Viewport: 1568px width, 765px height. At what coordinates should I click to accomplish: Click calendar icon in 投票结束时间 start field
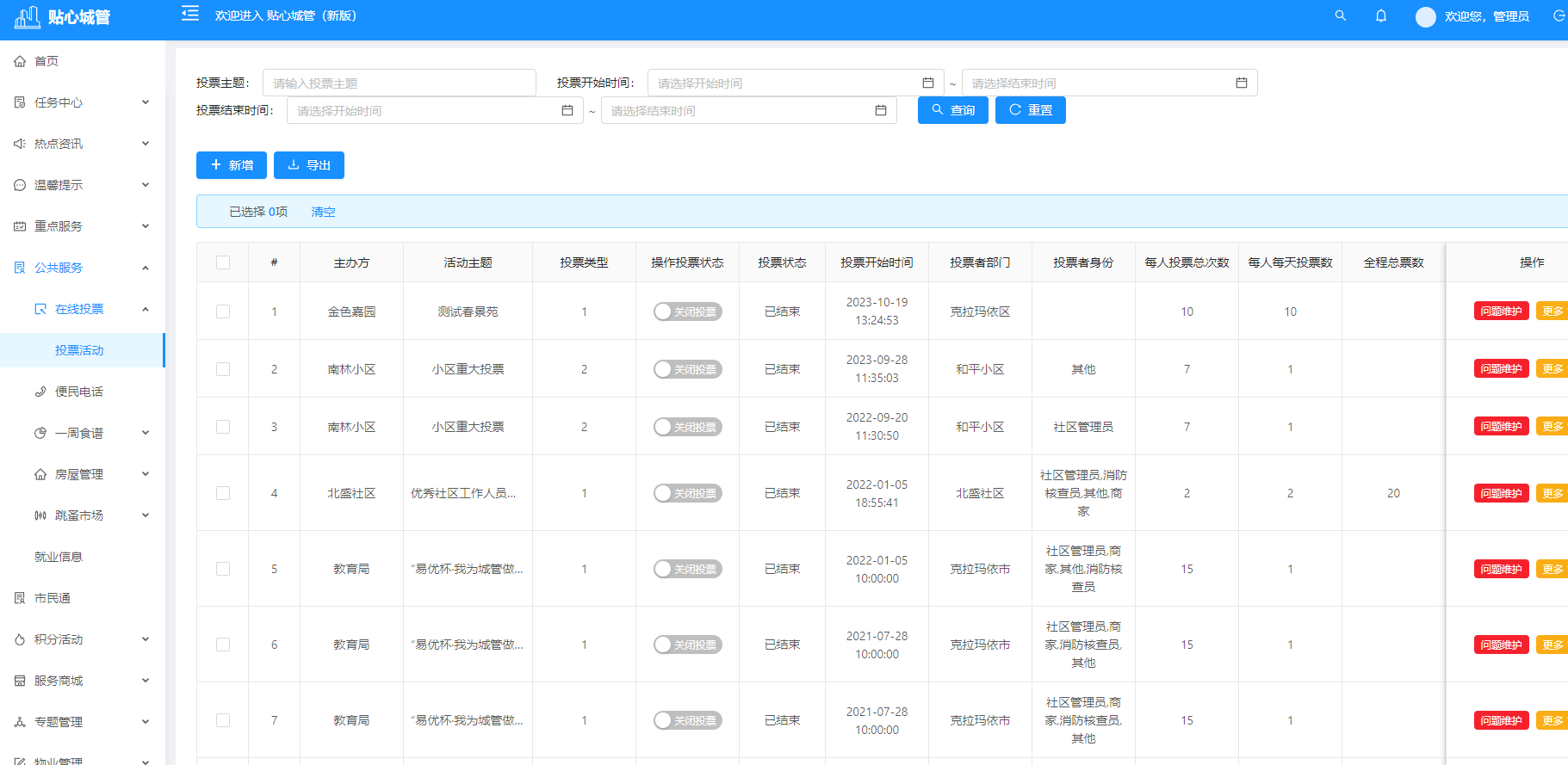tap(567, 110)
